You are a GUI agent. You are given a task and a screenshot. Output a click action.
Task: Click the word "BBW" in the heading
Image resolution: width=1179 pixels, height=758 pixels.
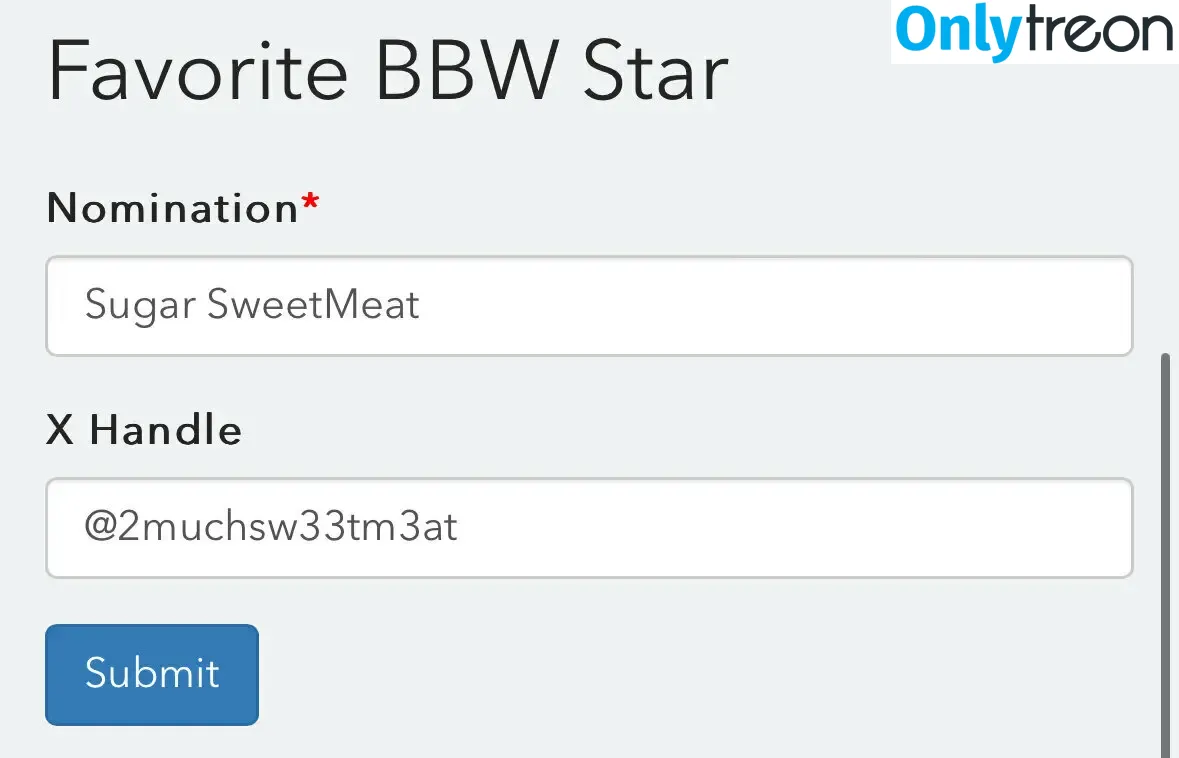(x=468, y=71)
